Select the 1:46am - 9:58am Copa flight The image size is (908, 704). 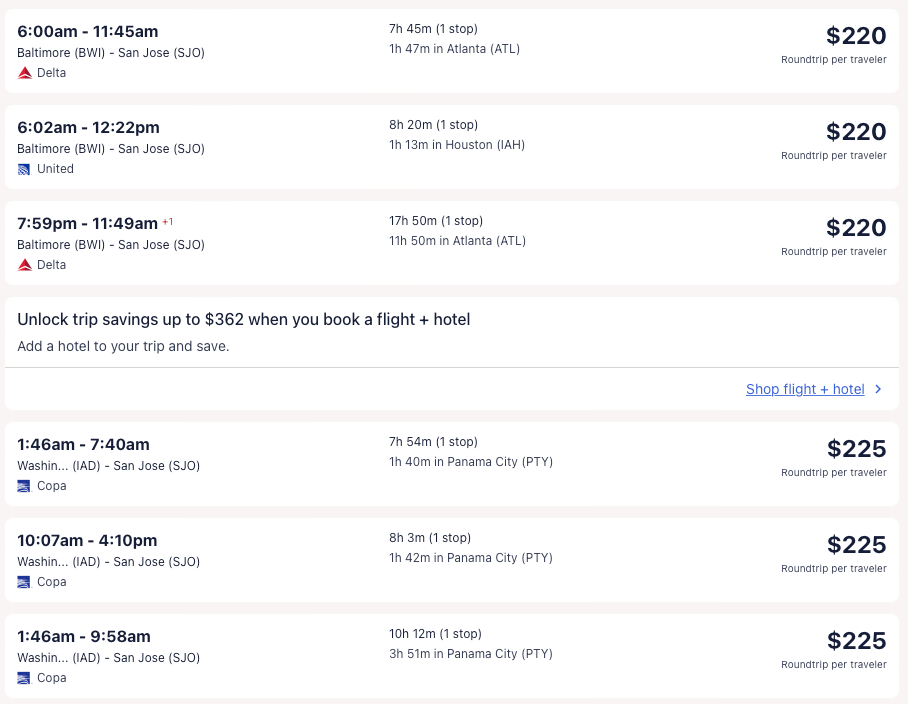[84, 637]
